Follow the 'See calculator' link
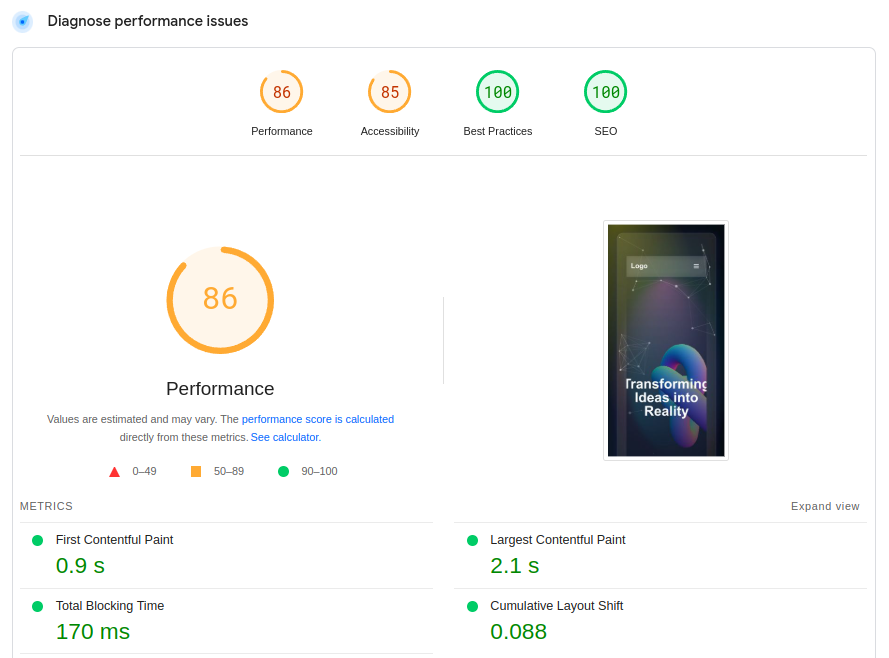This screenshot has width=889, height=658. pos(285,438)
